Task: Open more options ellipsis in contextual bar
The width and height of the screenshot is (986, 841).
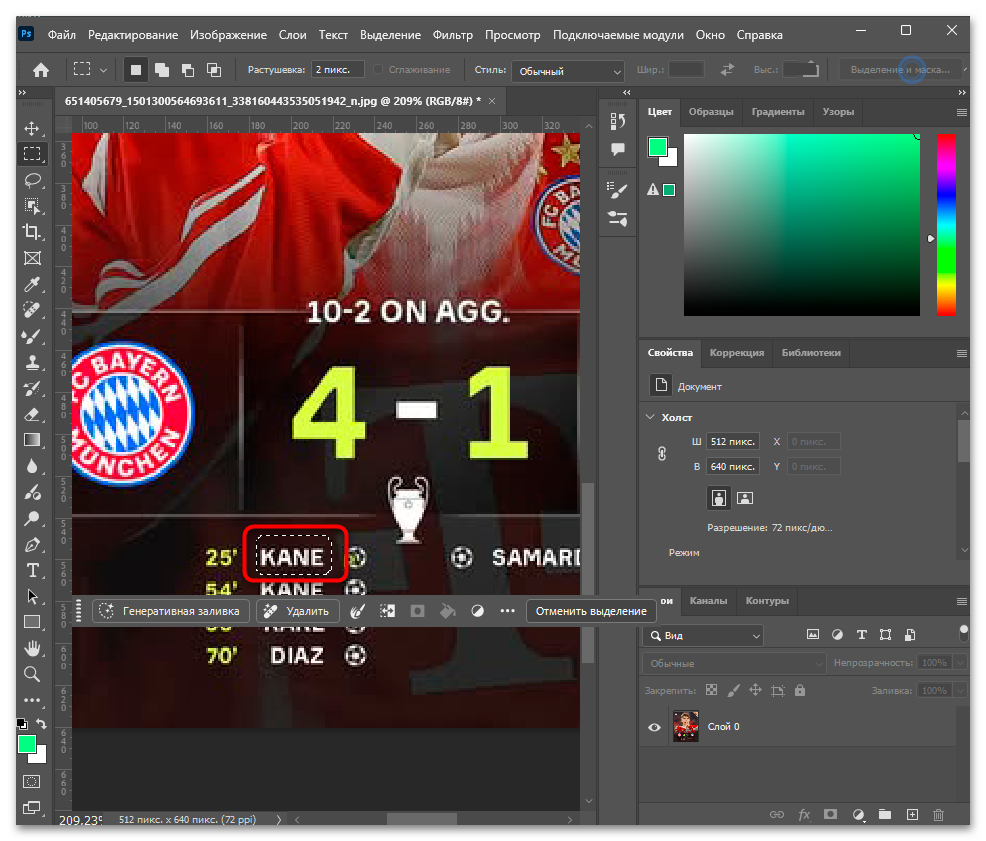Action: pyautogui.click(x=507, y=611)
